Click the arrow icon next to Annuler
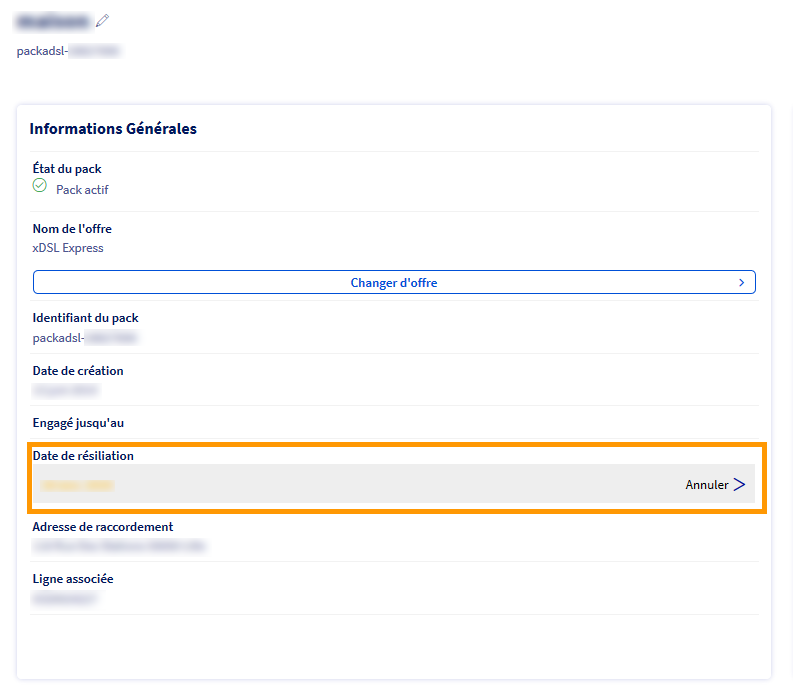Screen dimensions: 793x697 740,485
